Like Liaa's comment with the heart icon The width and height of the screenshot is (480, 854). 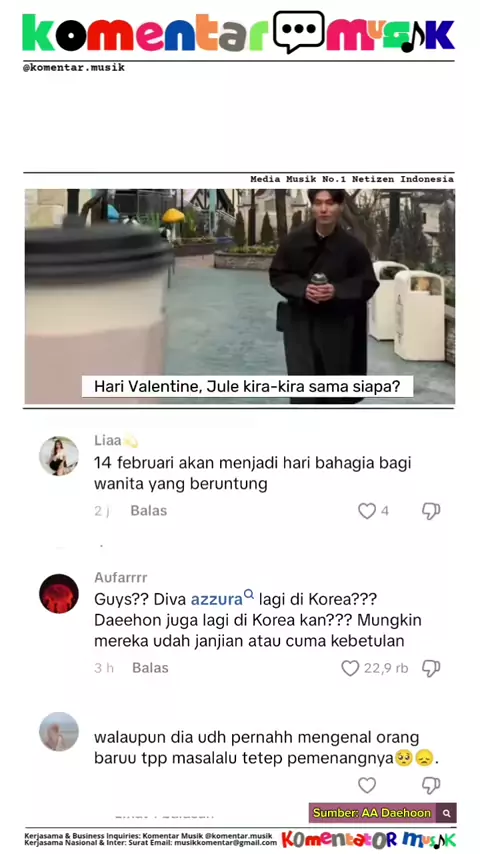367,511
